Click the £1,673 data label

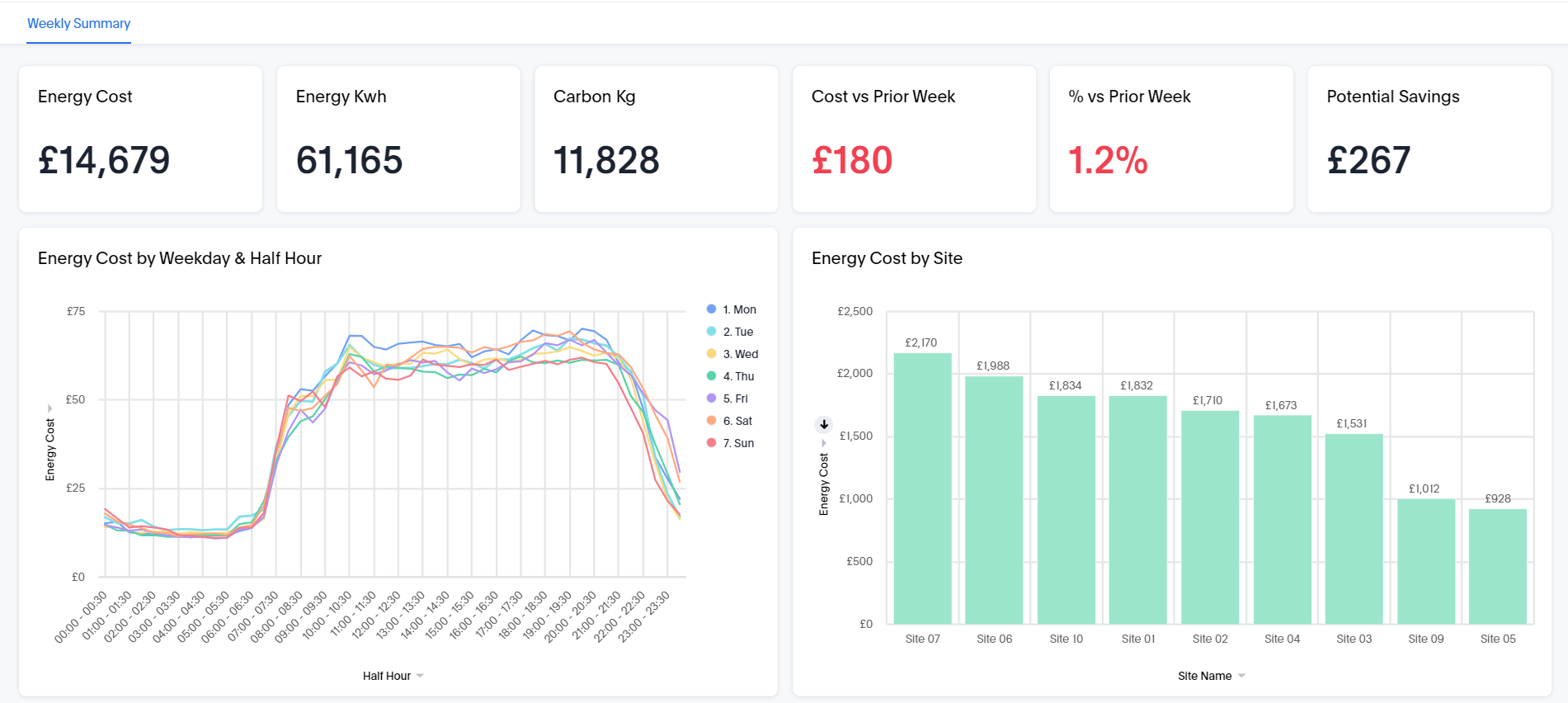[x=1281, y=405]
